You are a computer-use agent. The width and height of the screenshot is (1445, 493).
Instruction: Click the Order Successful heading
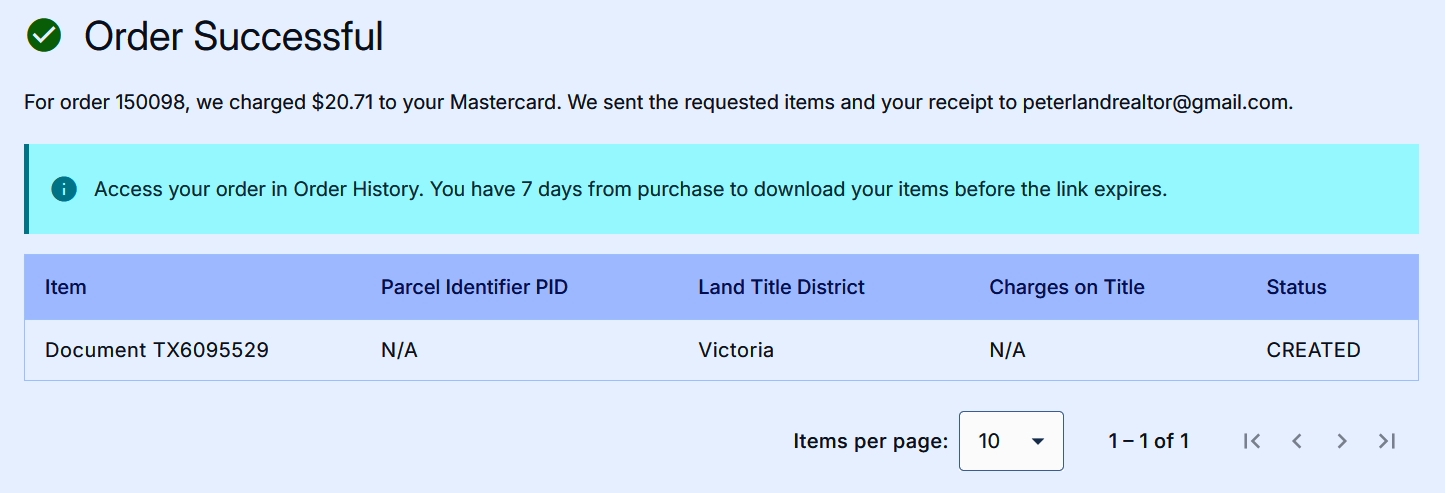coord(233,37)
